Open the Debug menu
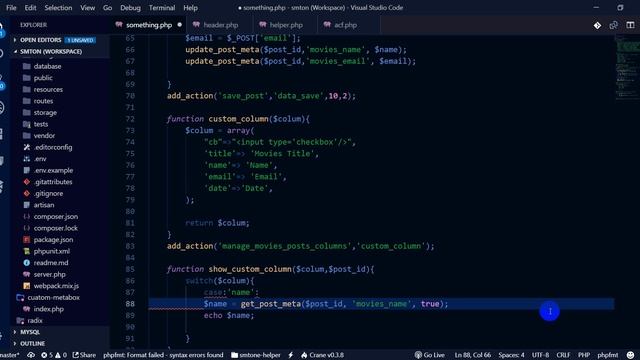 pos(130,8)
